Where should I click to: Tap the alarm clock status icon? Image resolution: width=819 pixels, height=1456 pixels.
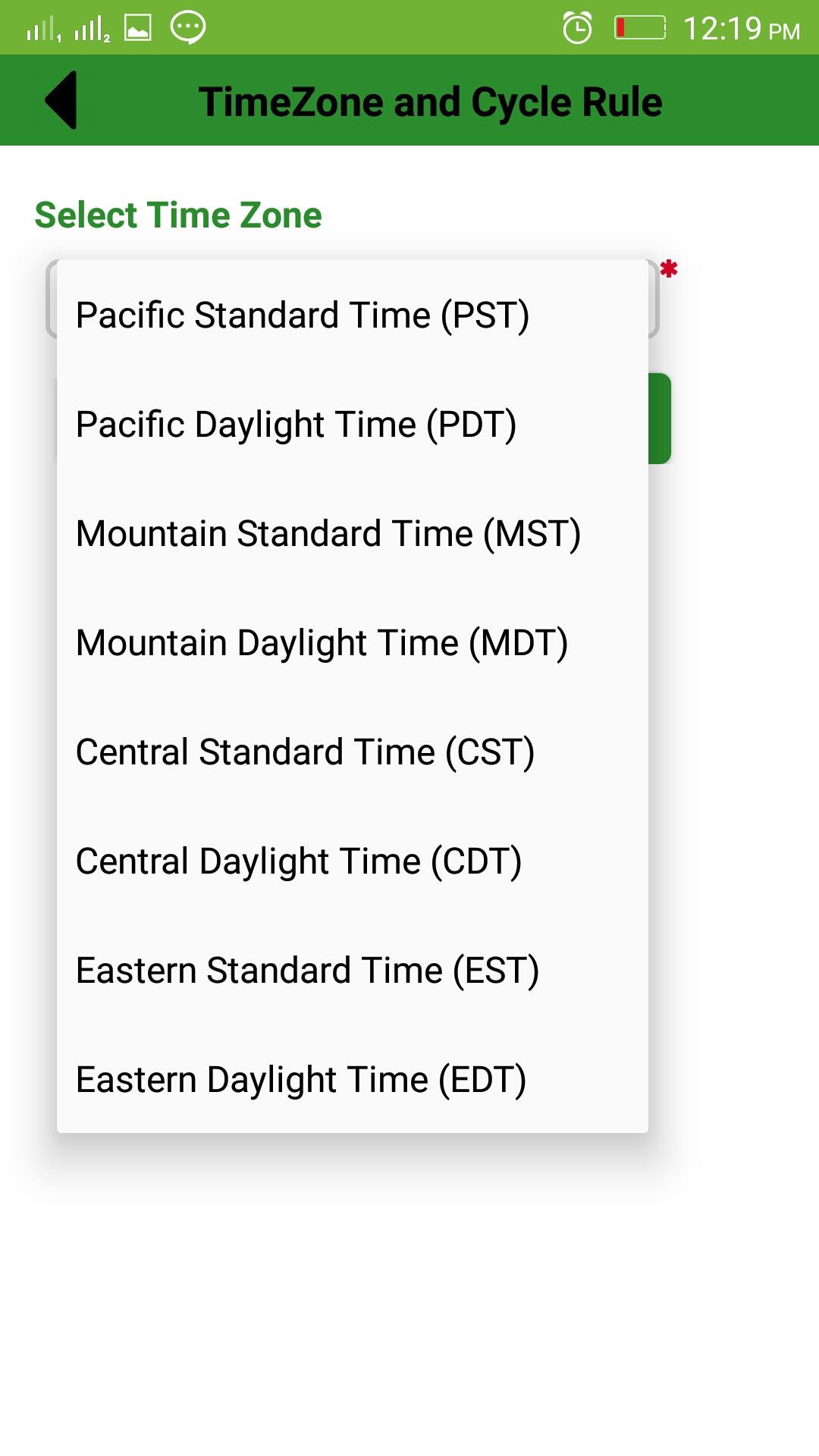coord(577,29)
